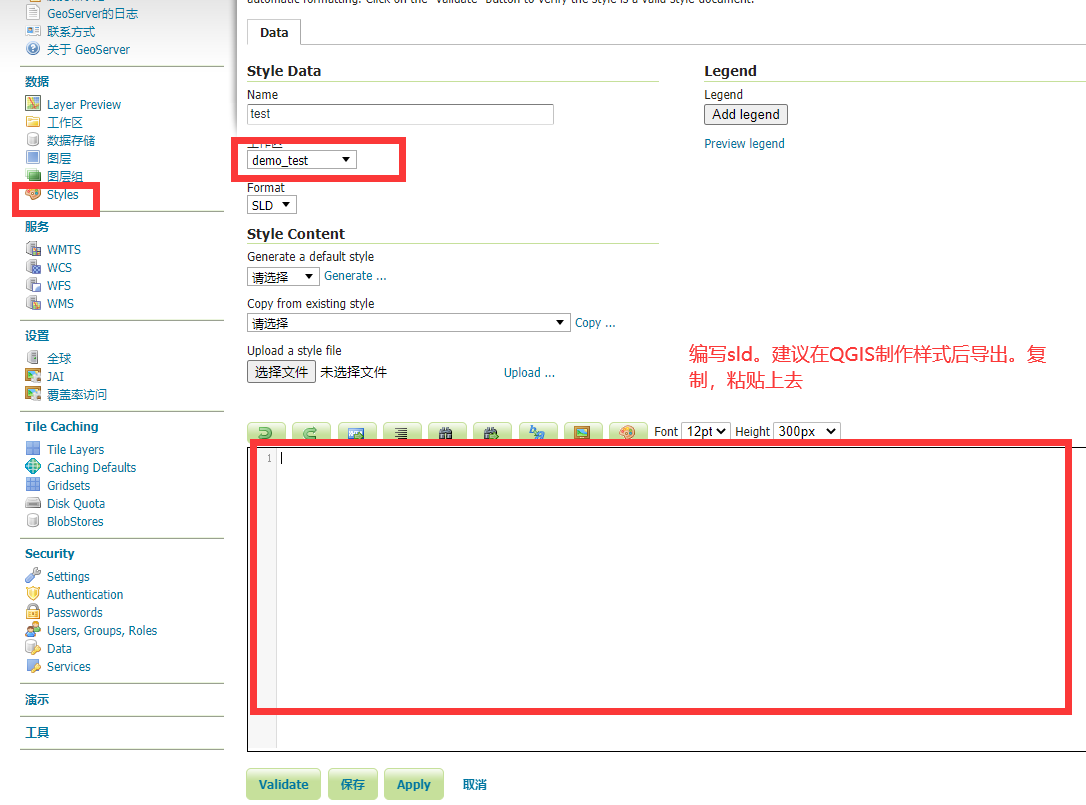Click the Add legend button
This screenshot has width=1086, height=805.
[746, 115]
